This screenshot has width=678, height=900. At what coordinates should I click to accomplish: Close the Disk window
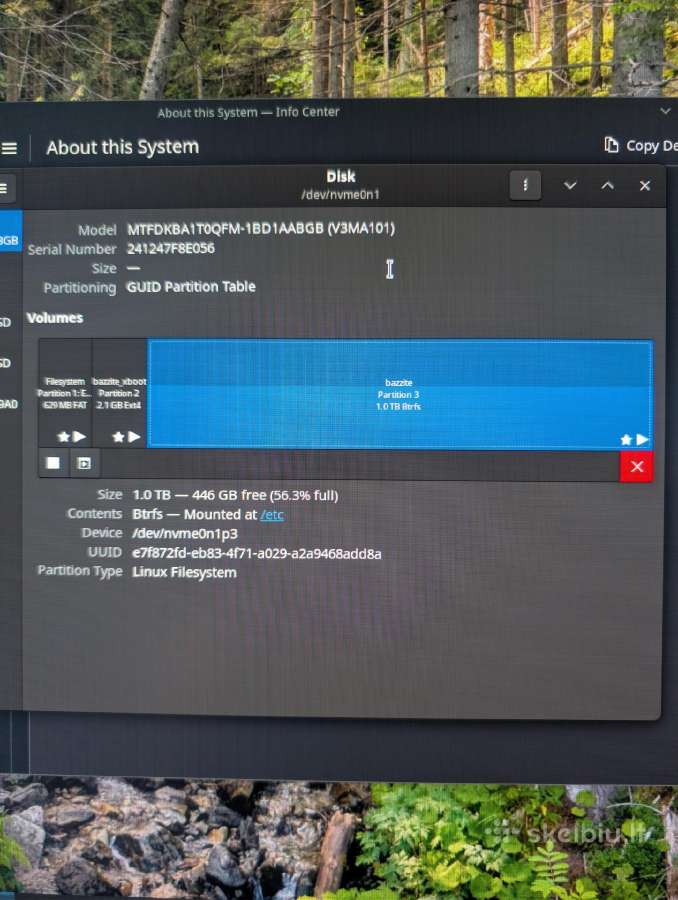tap(645, 185)
